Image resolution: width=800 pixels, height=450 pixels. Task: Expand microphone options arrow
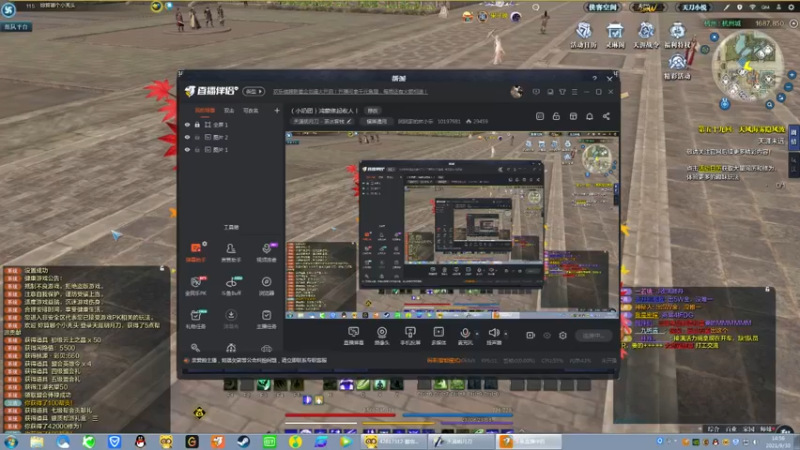(477, 334)
